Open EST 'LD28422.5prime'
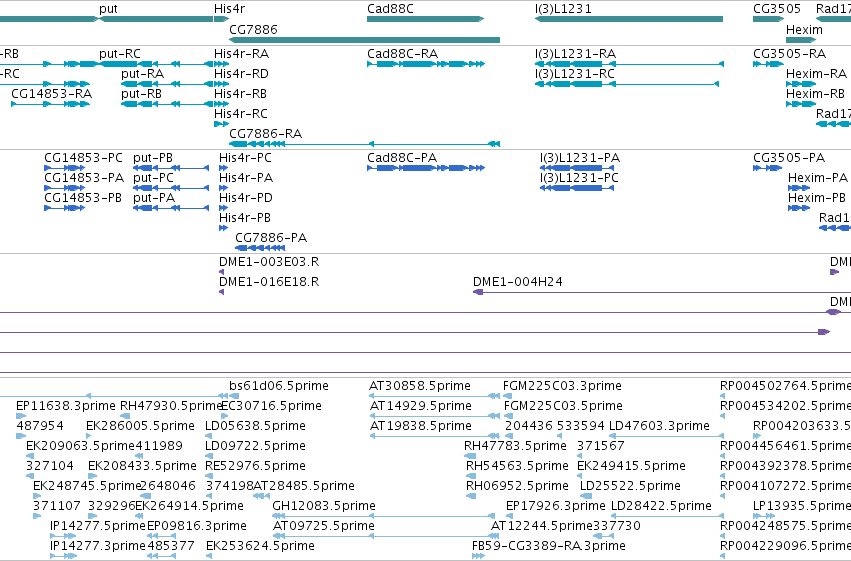The height and width of the screenshot is (561, 851). (x=661, y=507)
